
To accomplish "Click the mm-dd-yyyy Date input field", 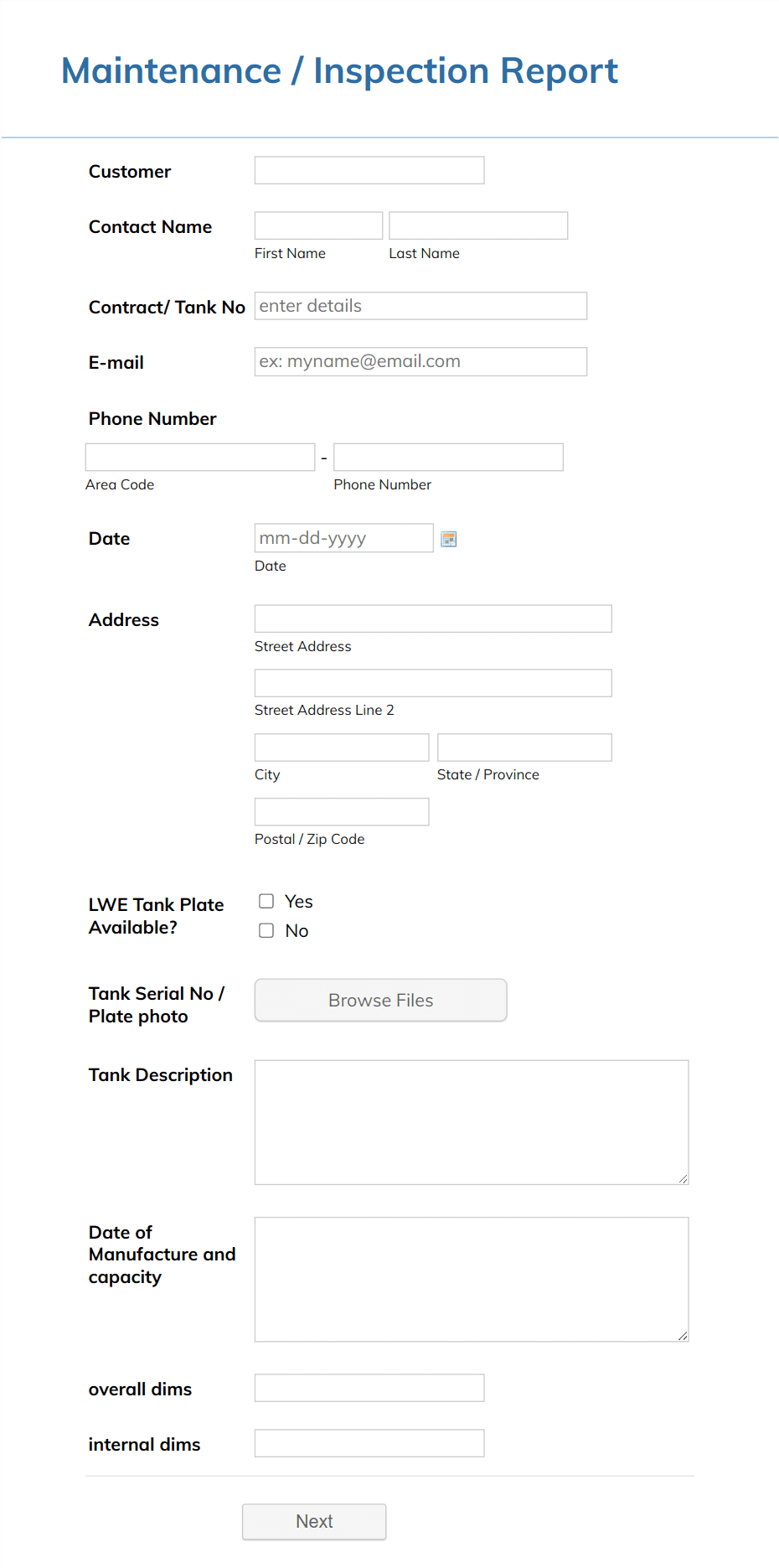I will tap(343, 537).
